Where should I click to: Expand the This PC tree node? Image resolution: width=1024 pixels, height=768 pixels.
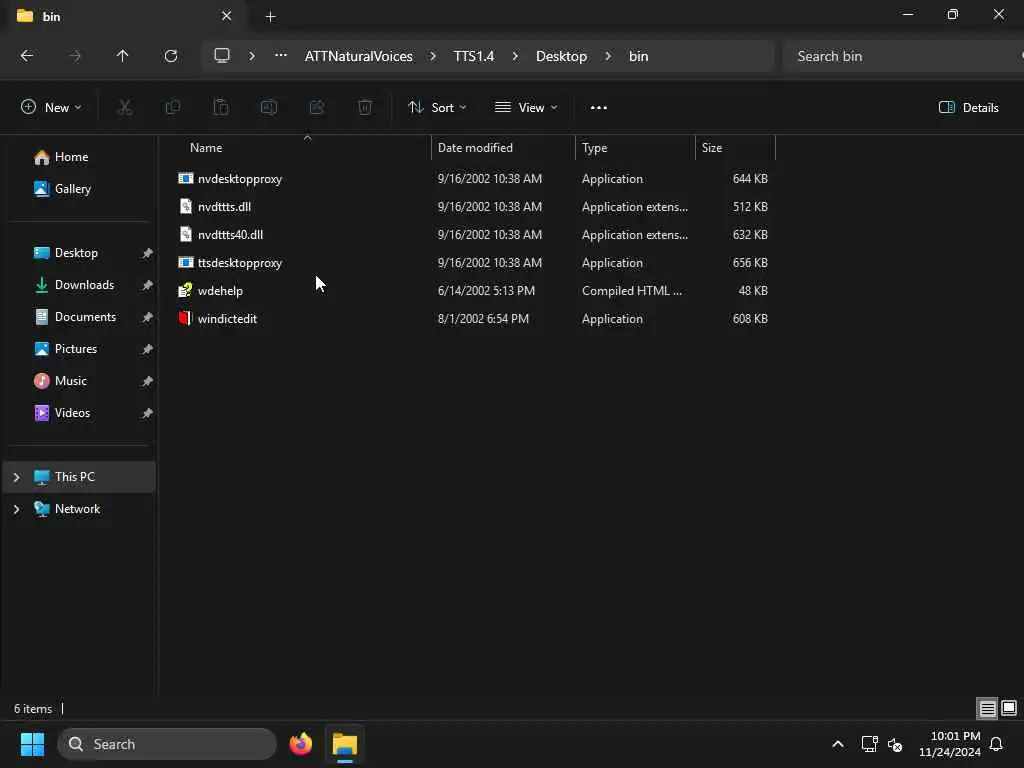[16, 477]
